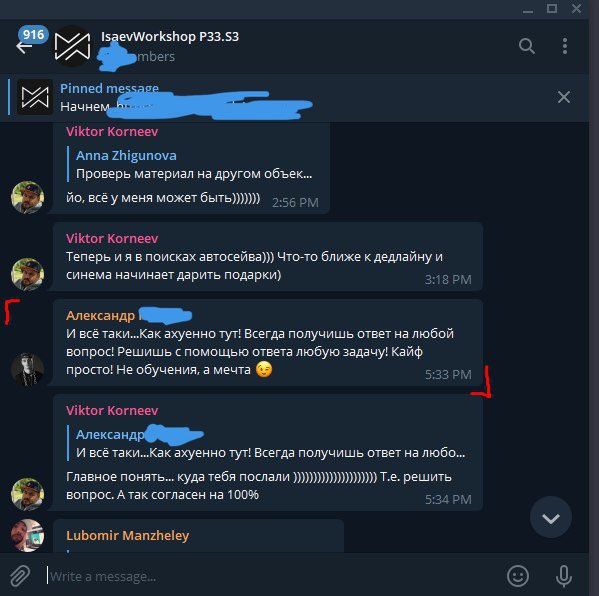The image size is (599, 596).
Task: Jump to bottom with down-chevron button
Action: 550,517
